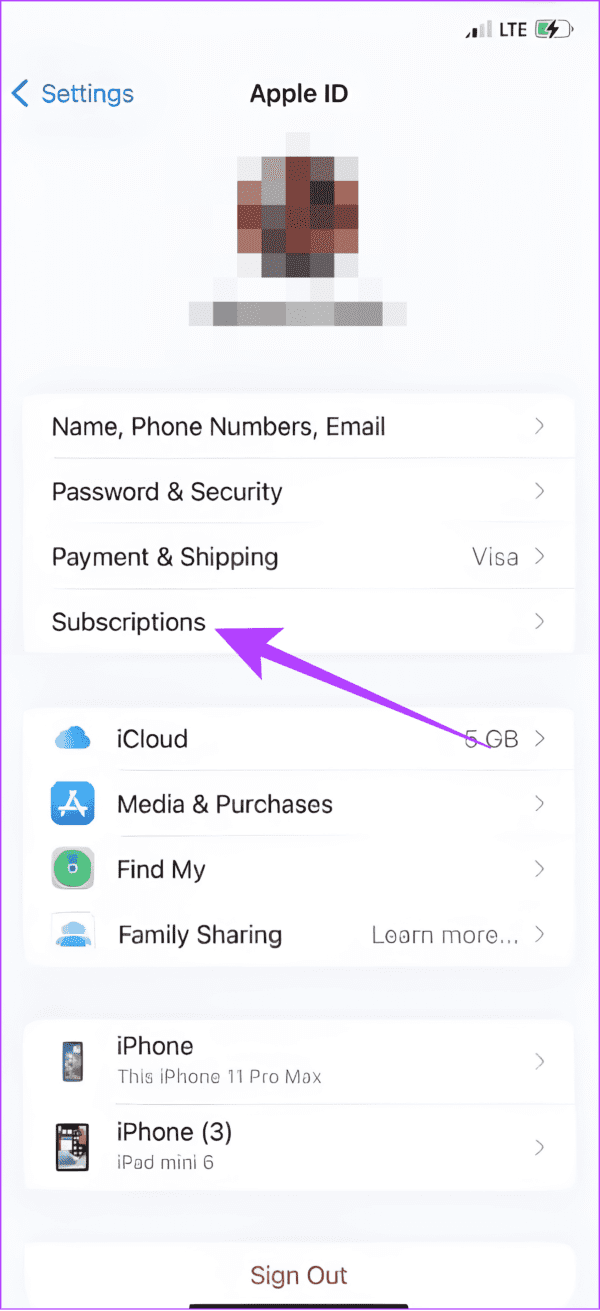Open iCloud storage via 5 GB chevron
Screen dimensions: 600x1311
click(540, 739)
